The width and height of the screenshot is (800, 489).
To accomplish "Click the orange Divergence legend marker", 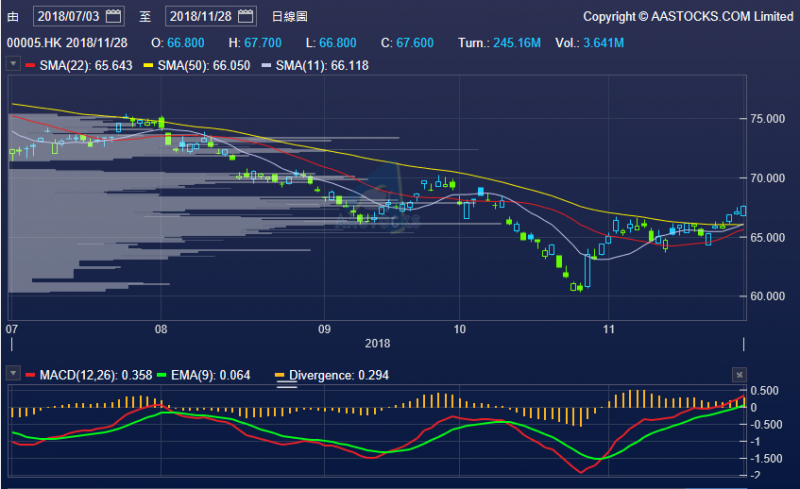I will [x=281, y=375].
